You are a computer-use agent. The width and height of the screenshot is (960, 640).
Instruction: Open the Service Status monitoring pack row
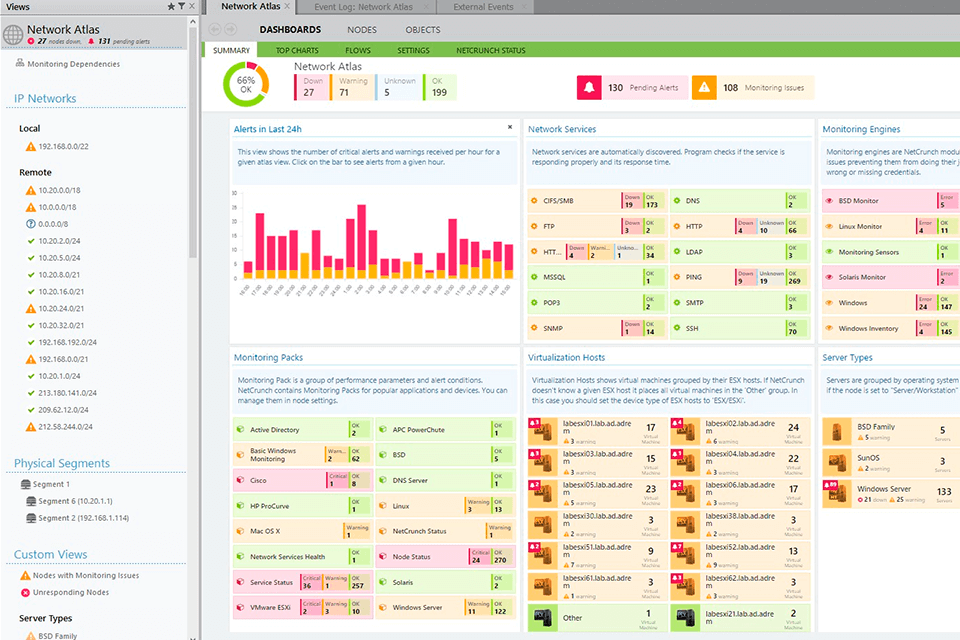[x=303, y=582]
